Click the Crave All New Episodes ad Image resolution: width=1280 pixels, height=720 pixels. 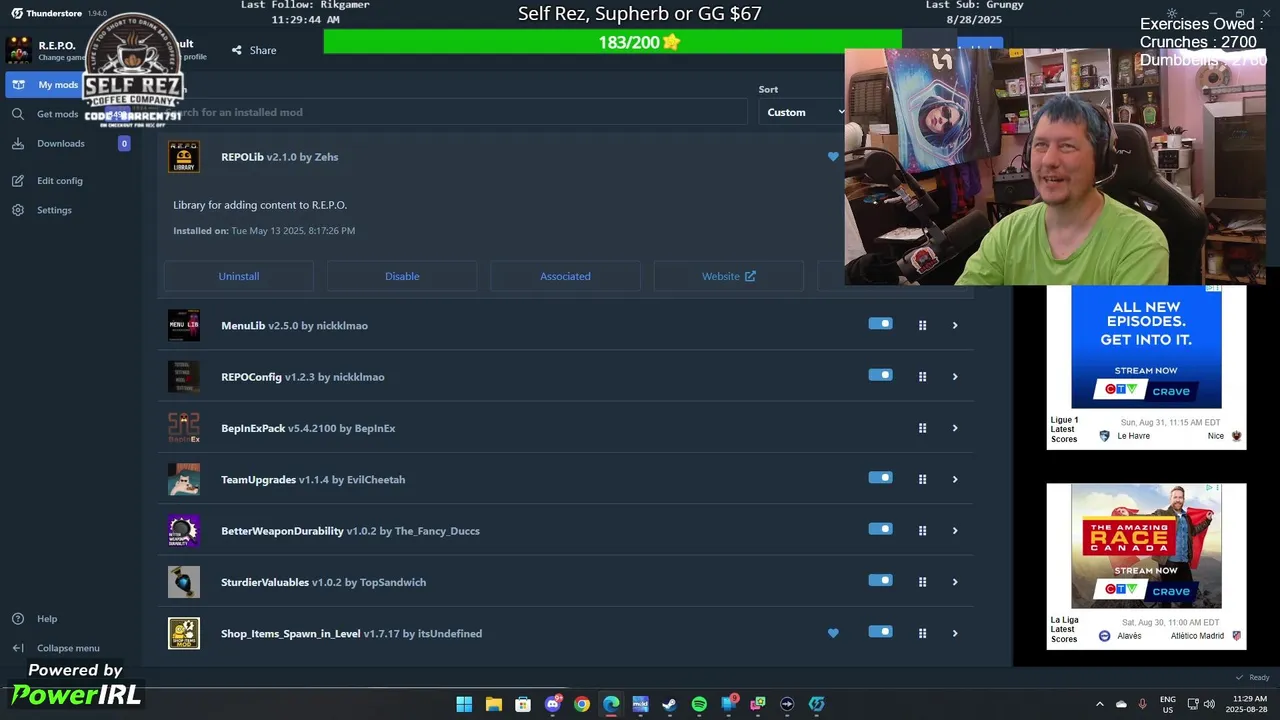click(1146, 346)
